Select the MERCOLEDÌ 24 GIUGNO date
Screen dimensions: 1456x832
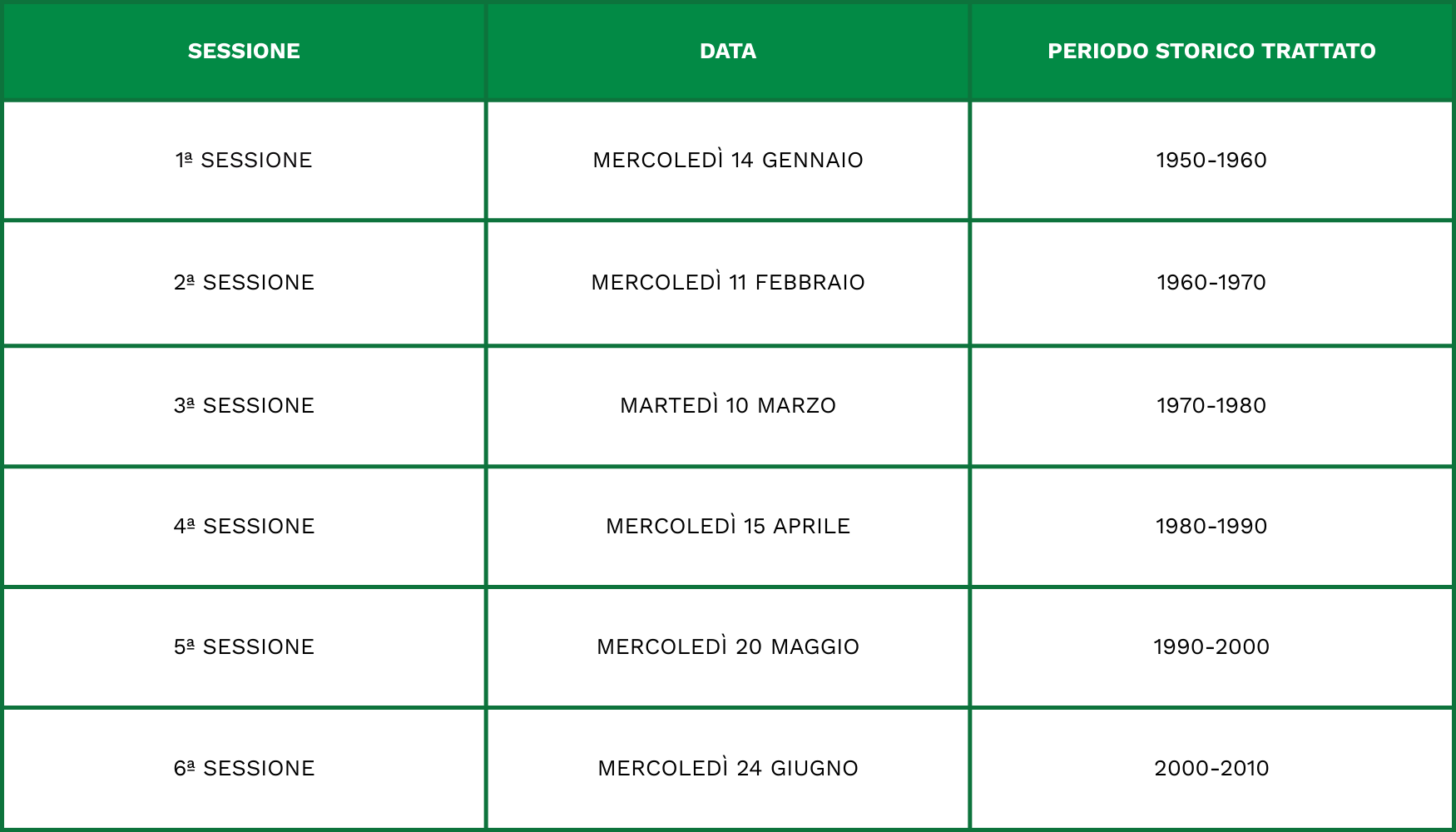click(x=728, y=768)
